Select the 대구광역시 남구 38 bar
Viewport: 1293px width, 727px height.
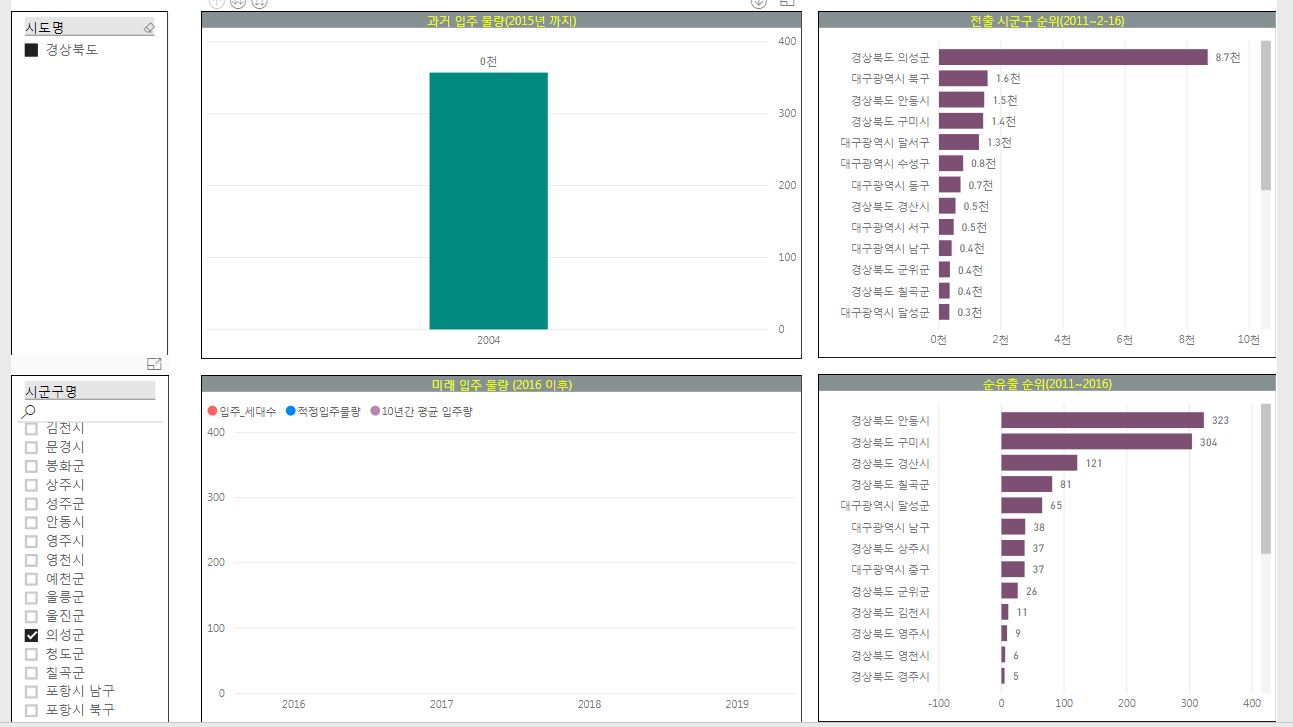[1014, 527]
